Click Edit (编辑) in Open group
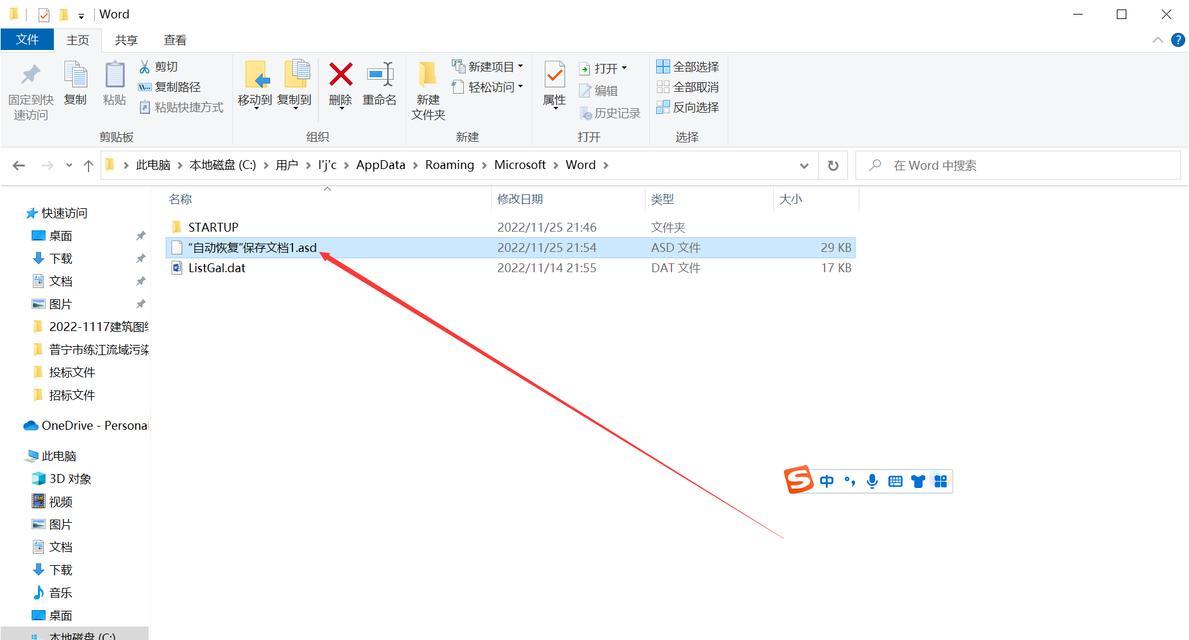 598,91
